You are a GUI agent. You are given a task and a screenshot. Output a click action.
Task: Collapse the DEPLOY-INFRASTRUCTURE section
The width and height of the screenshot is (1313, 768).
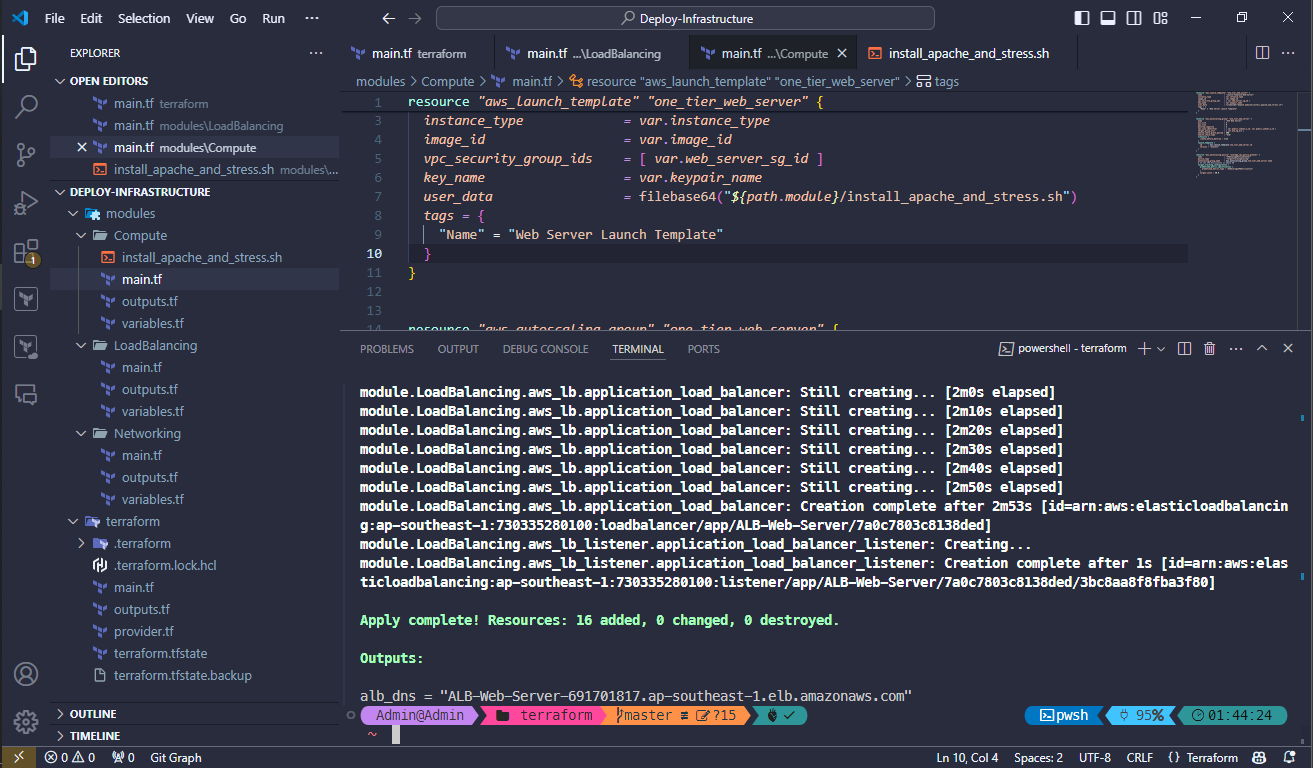[195, 191]
